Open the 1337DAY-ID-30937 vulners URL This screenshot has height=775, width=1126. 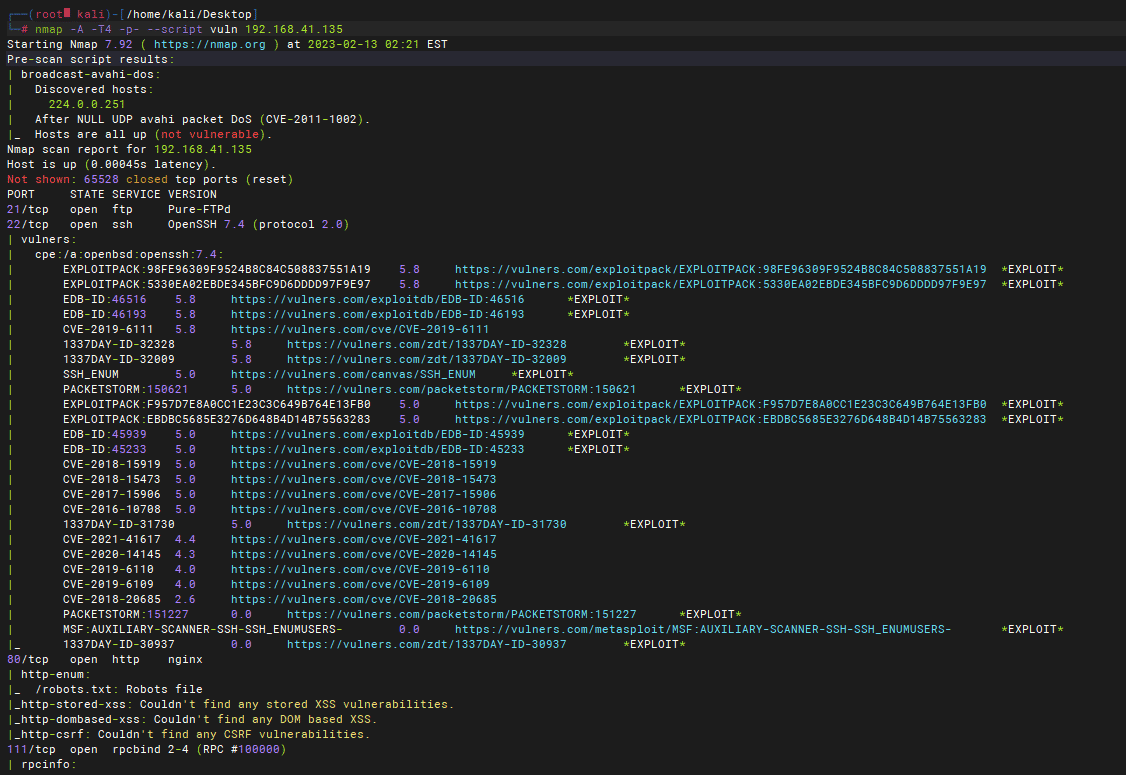(x=427, y=645)
